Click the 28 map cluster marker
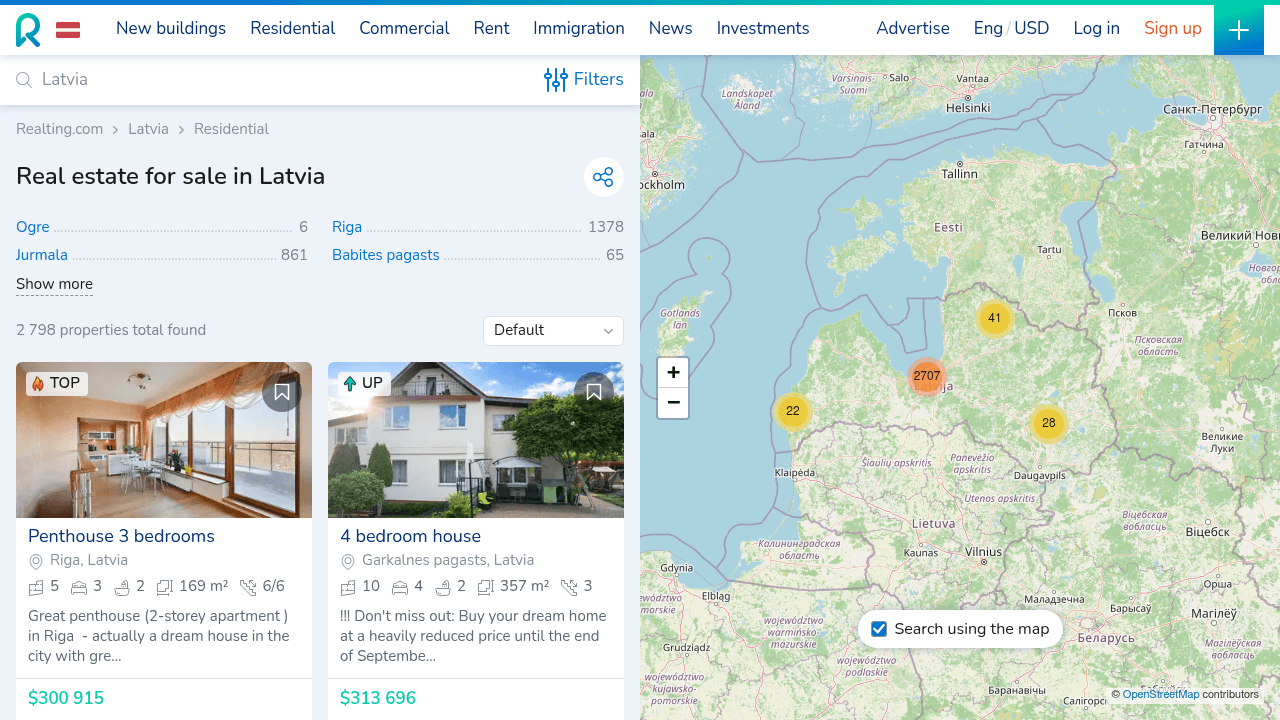The image size is (1280, 720). [1048, 423]
